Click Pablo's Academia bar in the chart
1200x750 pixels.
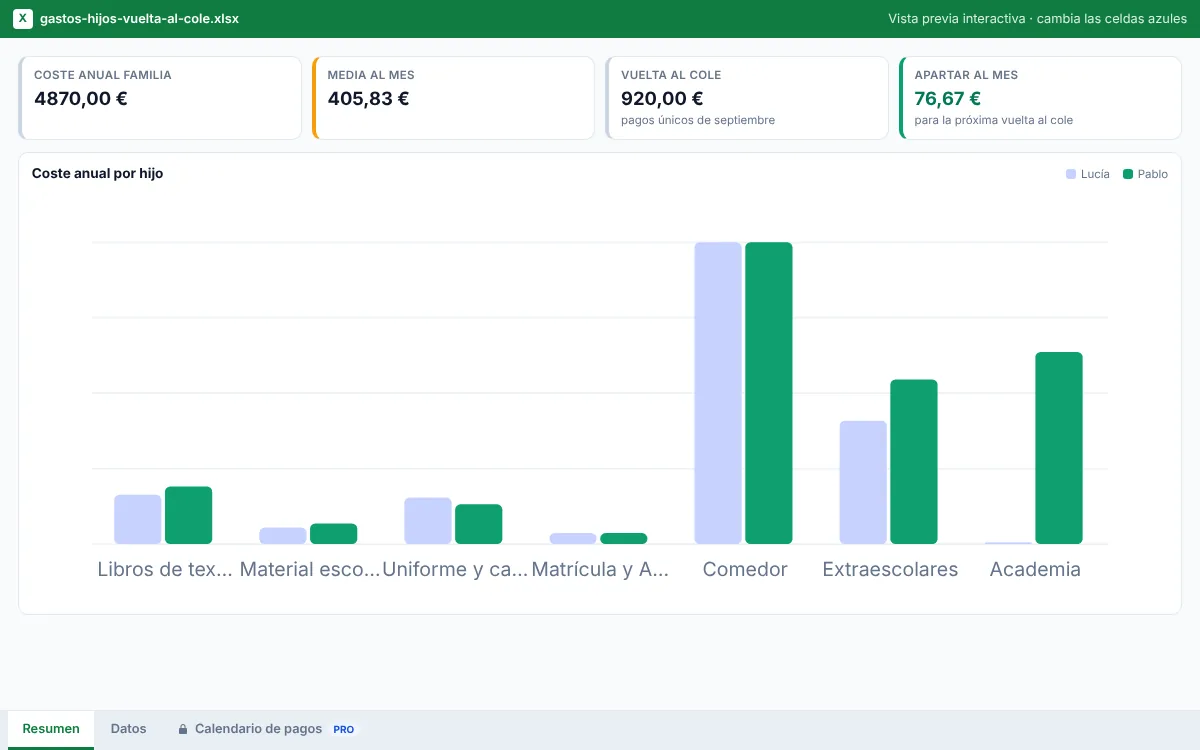point(1059,448)
